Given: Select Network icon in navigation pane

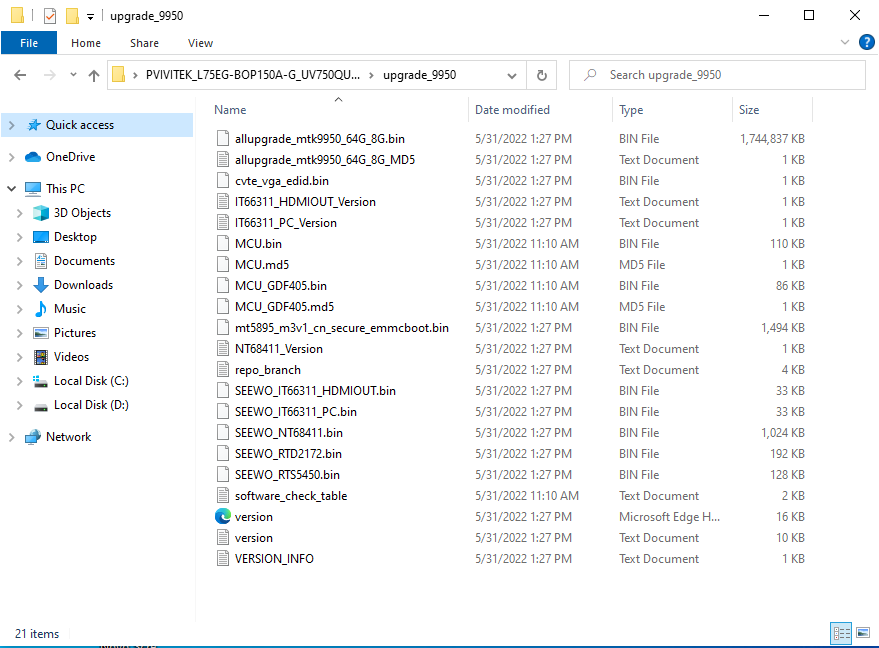Looking at the screenshot, I should point(33,437).
